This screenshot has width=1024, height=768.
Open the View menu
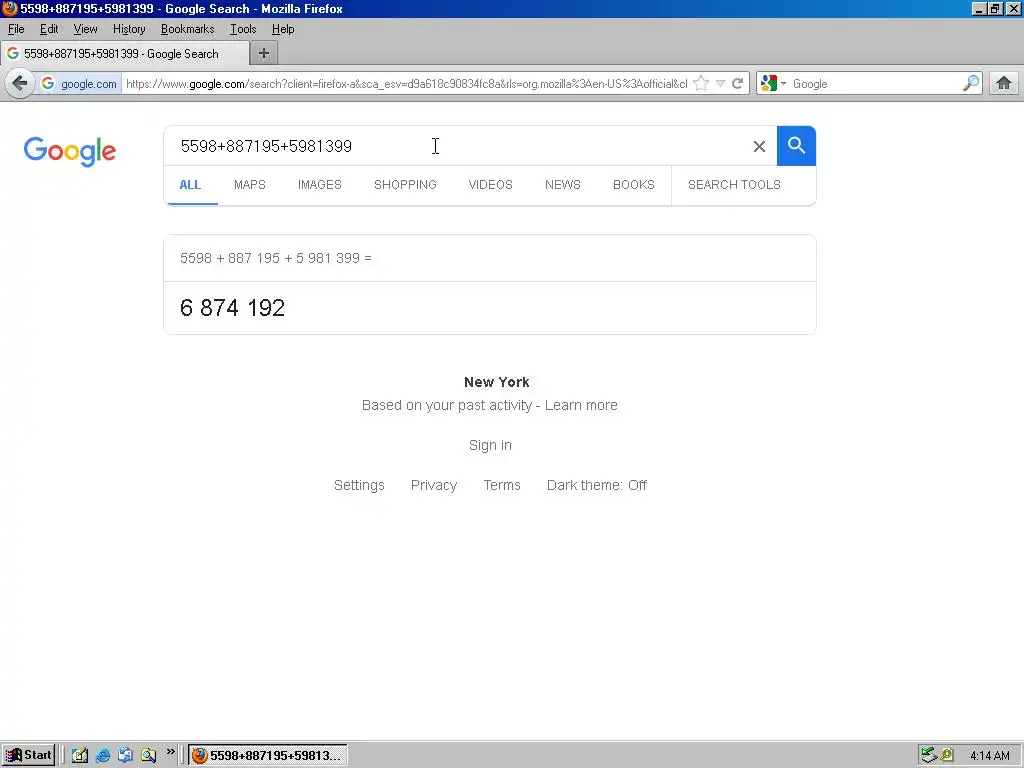[x=85, y=29]
